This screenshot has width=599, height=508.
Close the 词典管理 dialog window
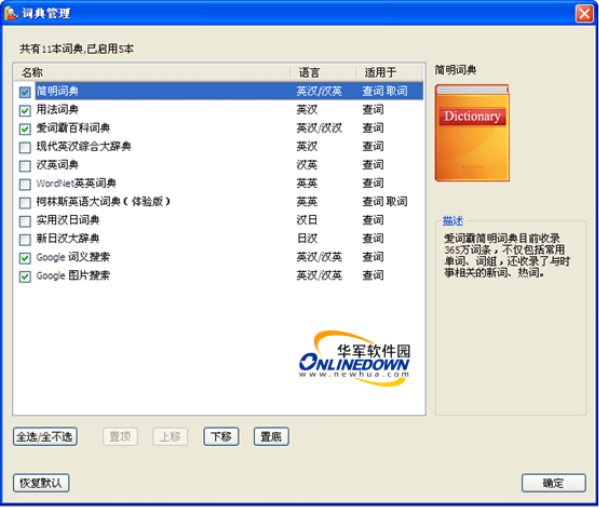point(584,14)
